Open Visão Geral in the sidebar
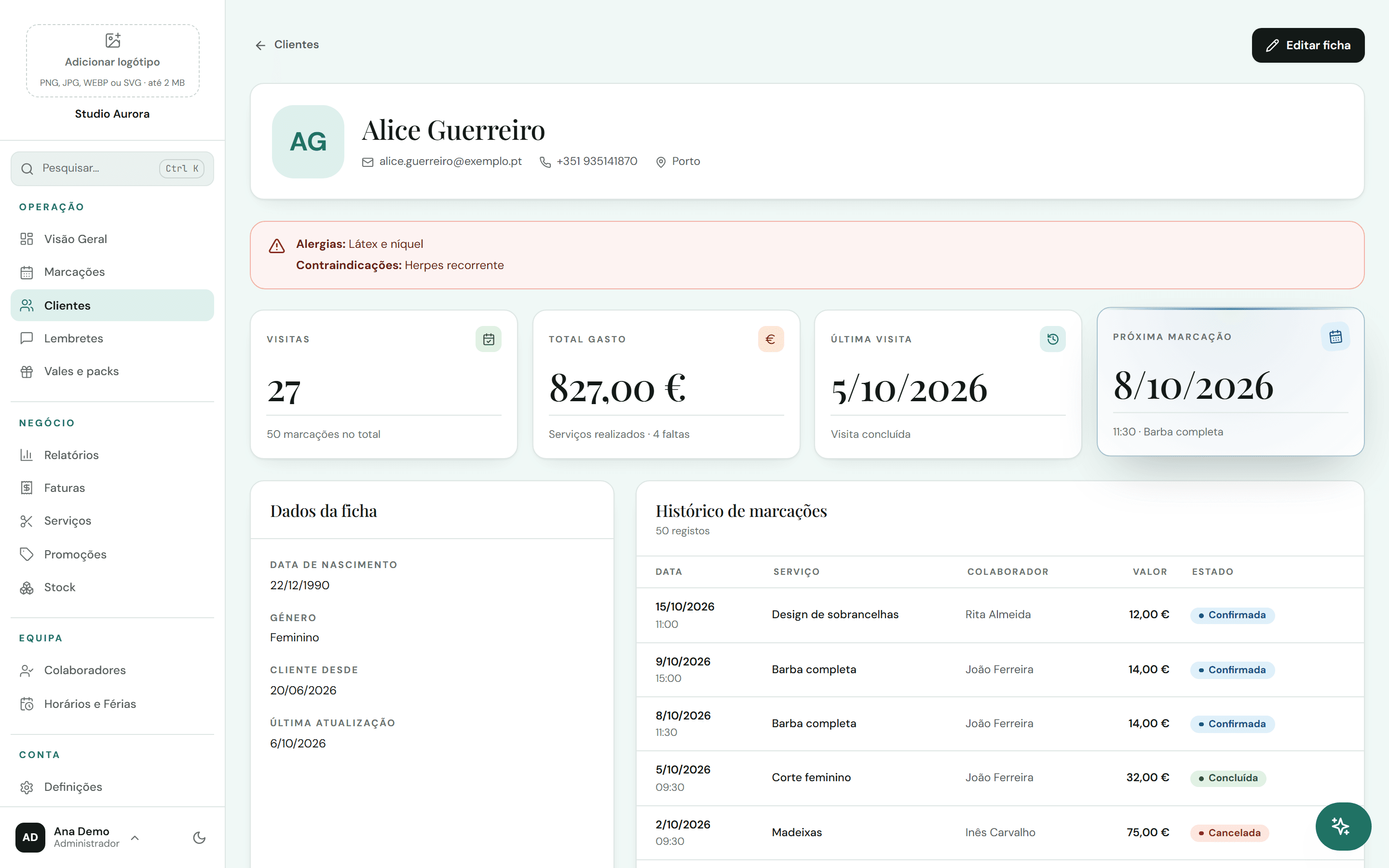The width and height of the screenshot is (1389, 868). pyautogui.click(x=112, y=239)
